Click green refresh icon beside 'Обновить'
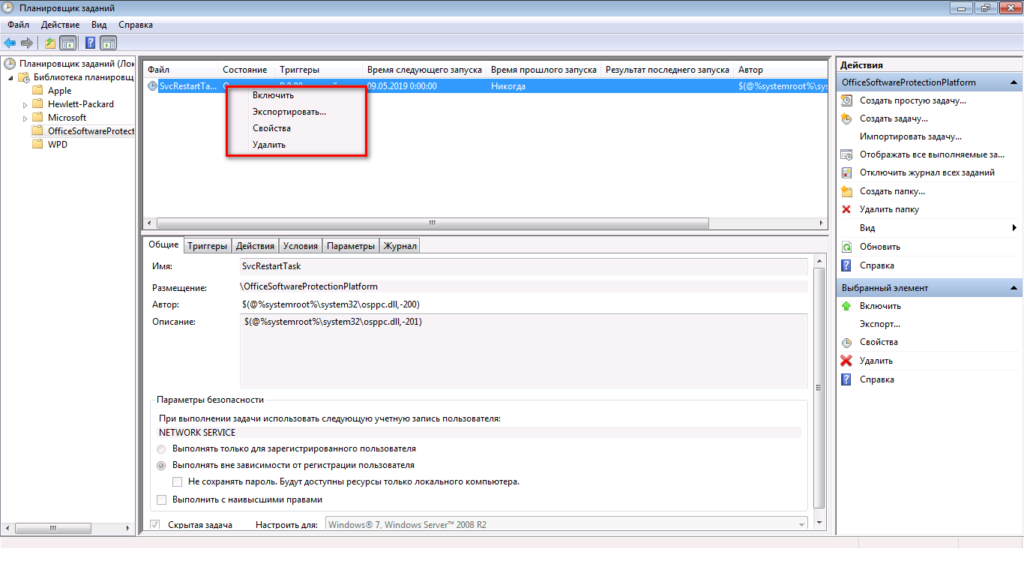The width and height of the screenshot is (1024, 576). tap(847, 246)
